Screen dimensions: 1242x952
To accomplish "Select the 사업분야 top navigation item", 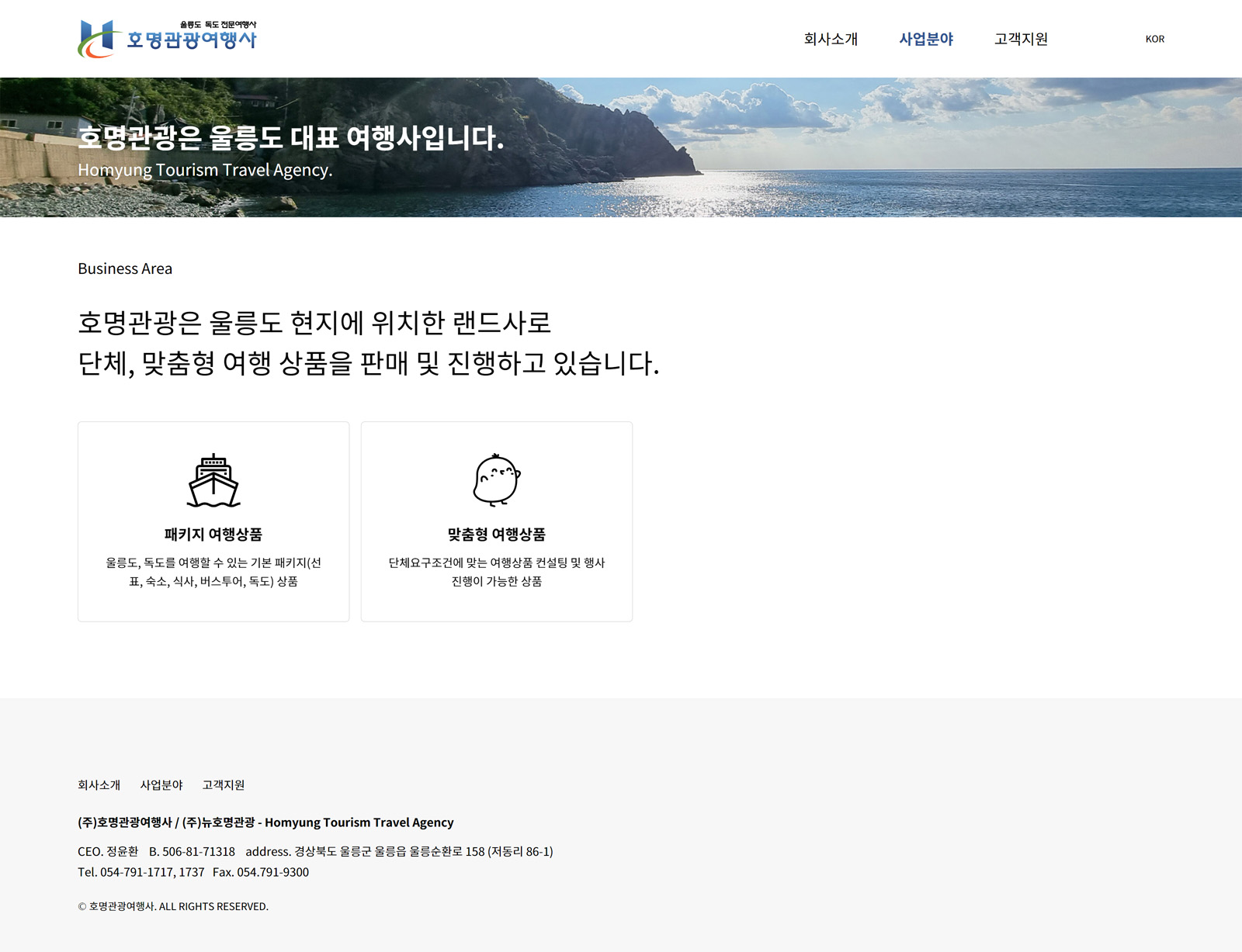I will tap(926, 39).
